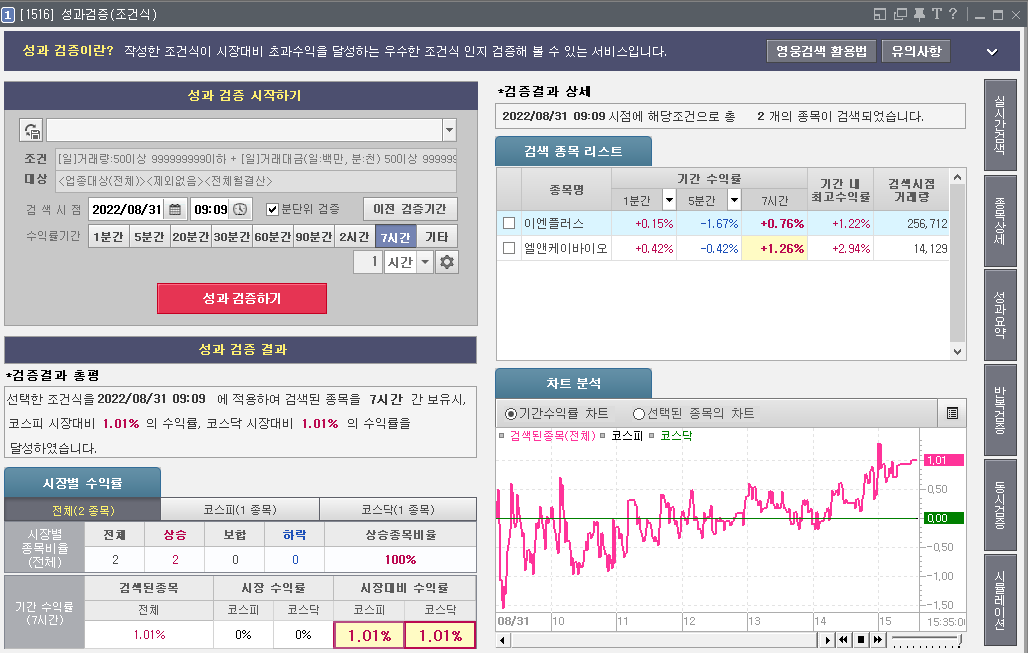Open the 검색 종목 리스트 tab
This screenshot has width=1028, height=653.
point(574,151)
